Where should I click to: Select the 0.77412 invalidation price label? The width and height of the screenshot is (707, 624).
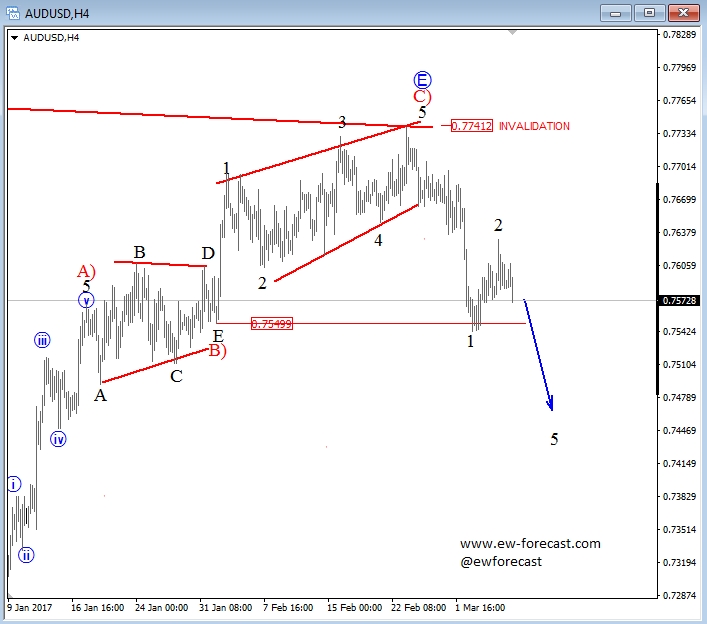(472, 126)
